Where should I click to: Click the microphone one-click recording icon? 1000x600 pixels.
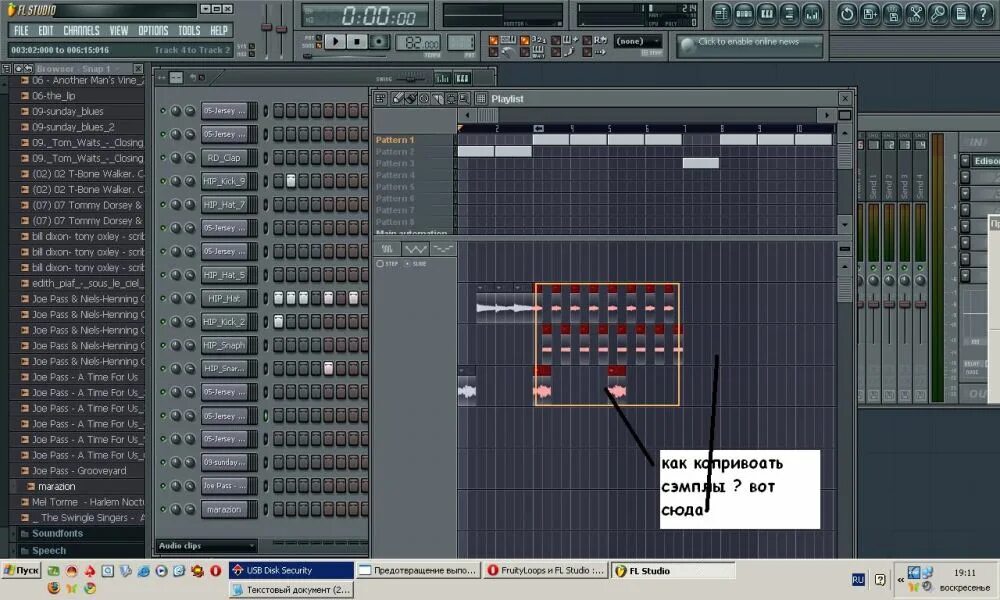[x=938, y=14]
